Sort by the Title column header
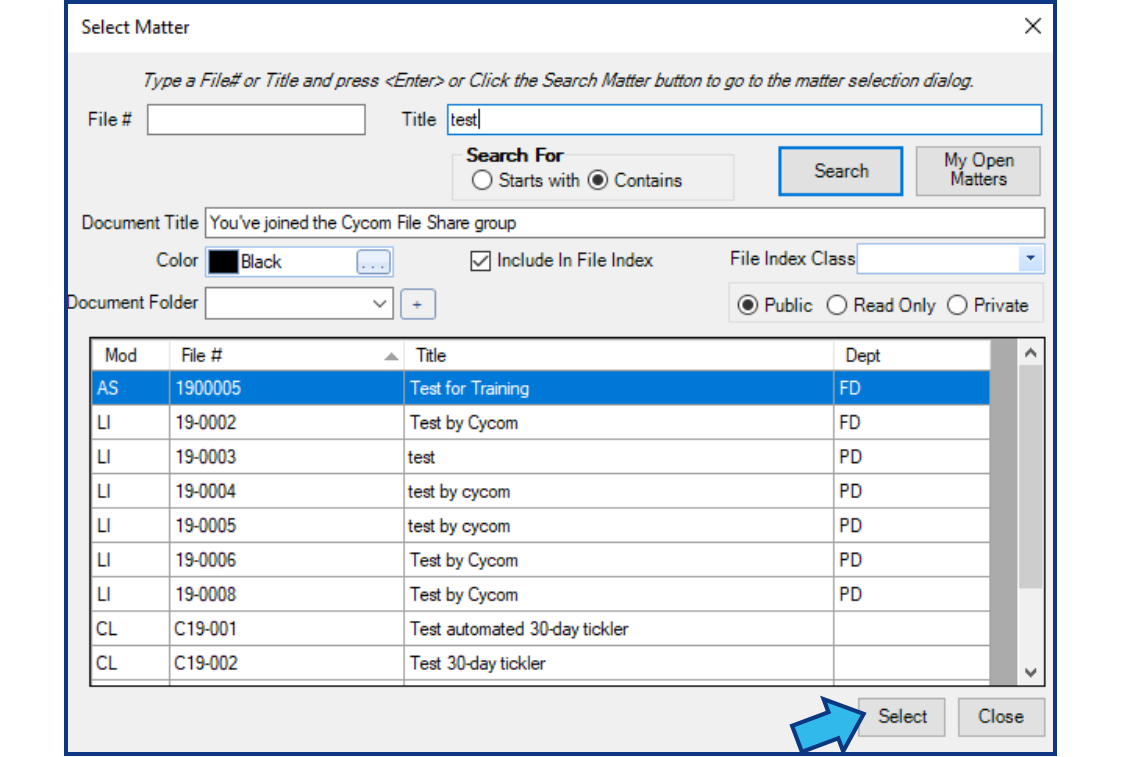The width and height of the screenshot is (1124, 757). (x=619, y=356)
